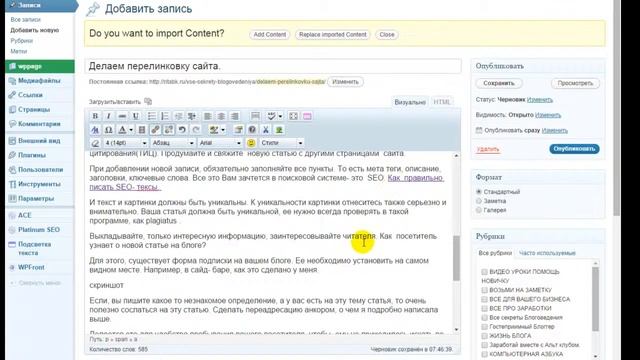Image resolution: width=640 pixels, height=360 pixels.
Task: Open Плагины in sidebar menu
Action: pyautogui.click(x=32, y=155)
